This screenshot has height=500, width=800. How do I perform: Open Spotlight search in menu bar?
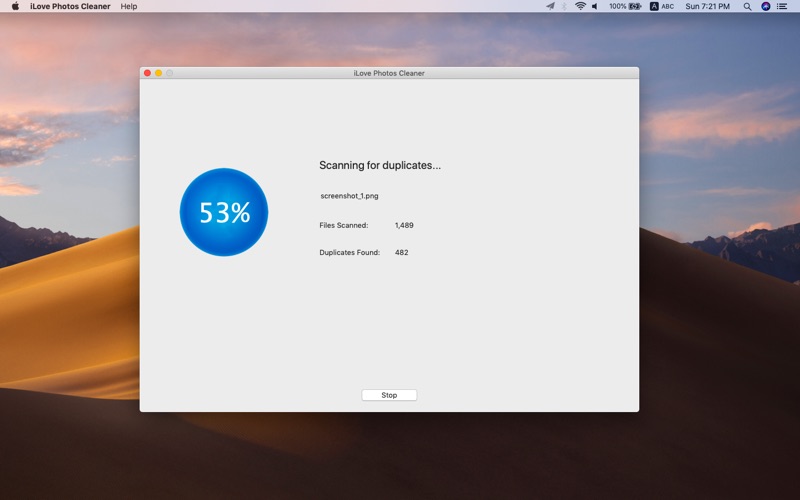coord(747,6)
